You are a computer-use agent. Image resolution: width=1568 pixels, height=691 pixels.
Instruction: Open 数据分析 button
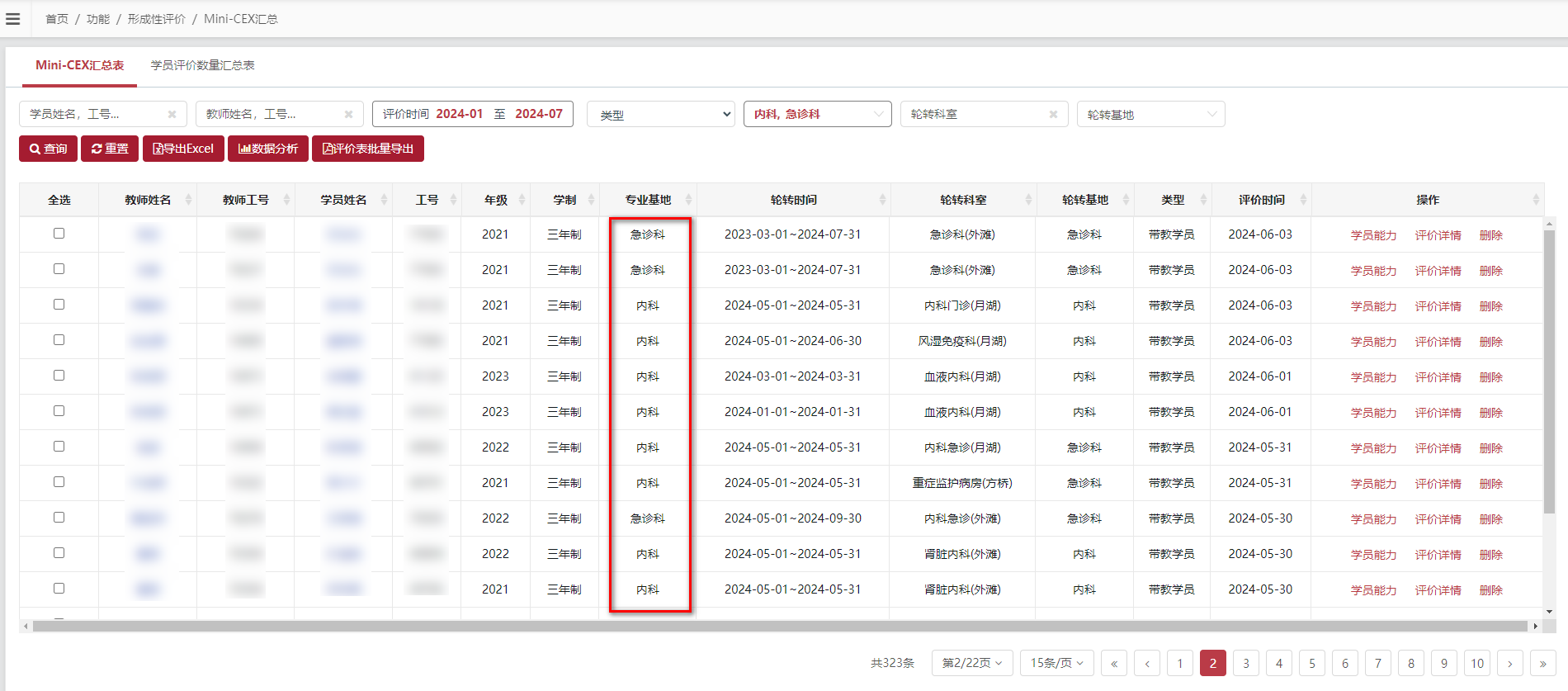click(268, 149)
